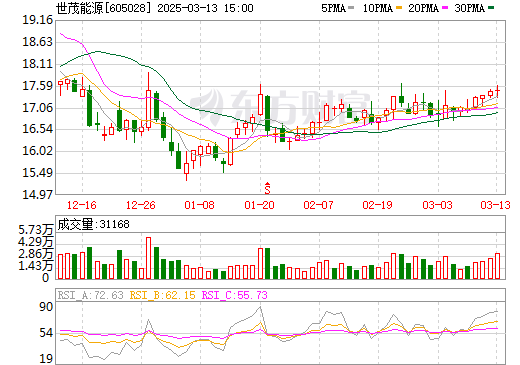Click the 19.16 price axis label
This screenshot has height=365, width=520.
[x=38, y=20]
